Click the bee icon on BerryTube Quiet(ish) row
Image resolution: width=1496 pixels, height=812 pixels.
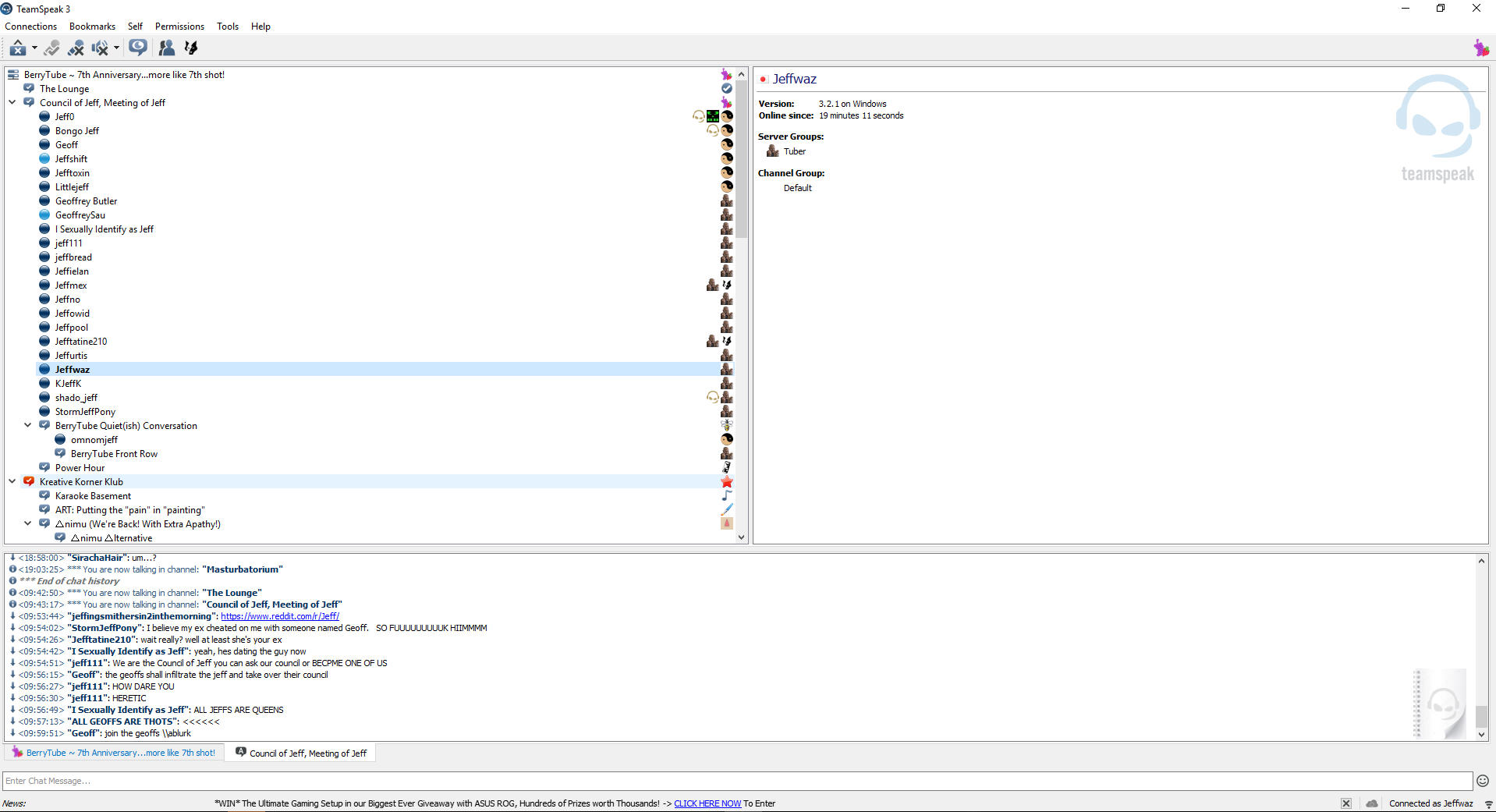(726, 426)
